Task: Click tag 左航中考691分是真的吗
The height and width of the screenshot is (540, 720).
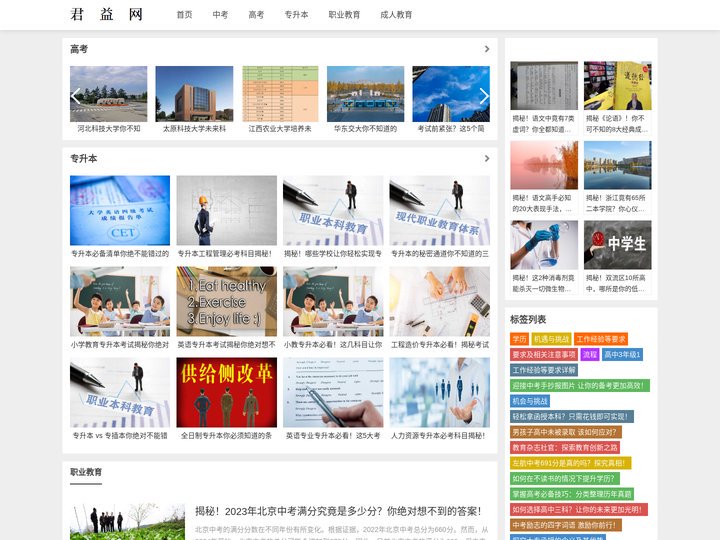Action: click(571, 463)
